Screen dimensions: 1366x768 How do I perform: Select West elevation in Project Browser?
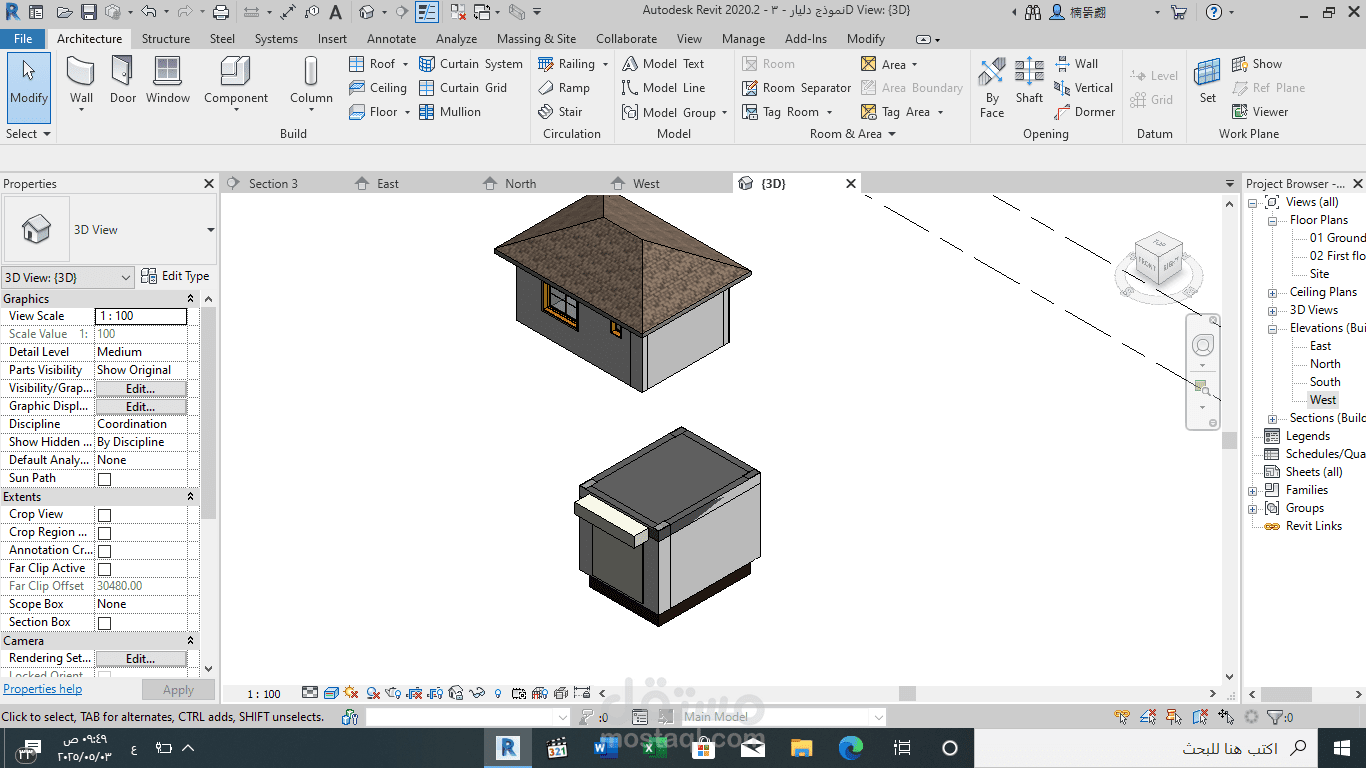point(1323,400)
